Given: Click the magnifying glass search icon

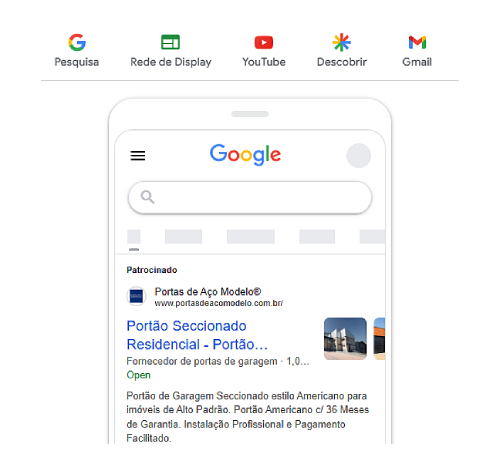Looking at the screenshot, I should point(147,197).
